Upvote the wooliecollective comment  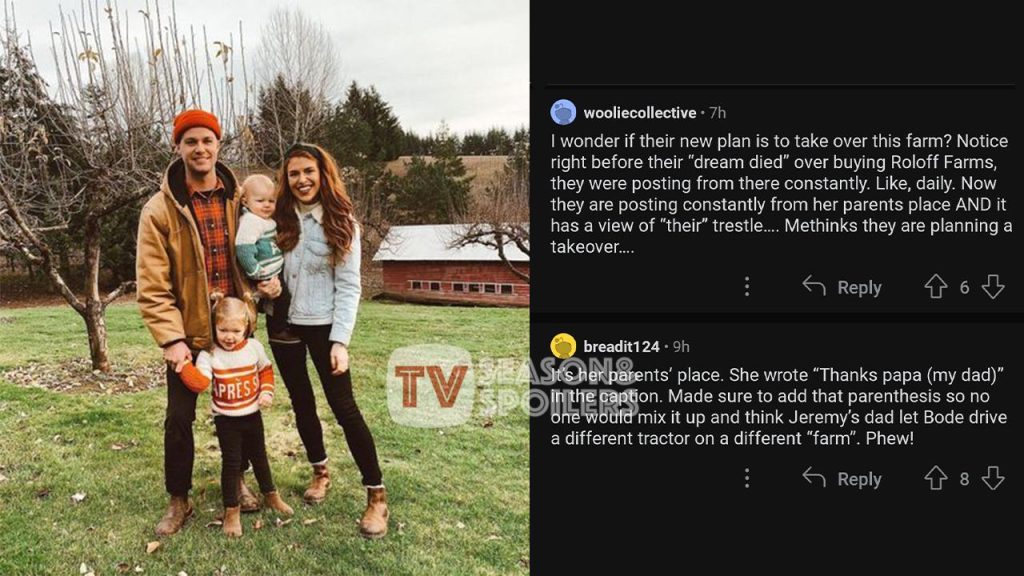935,287
